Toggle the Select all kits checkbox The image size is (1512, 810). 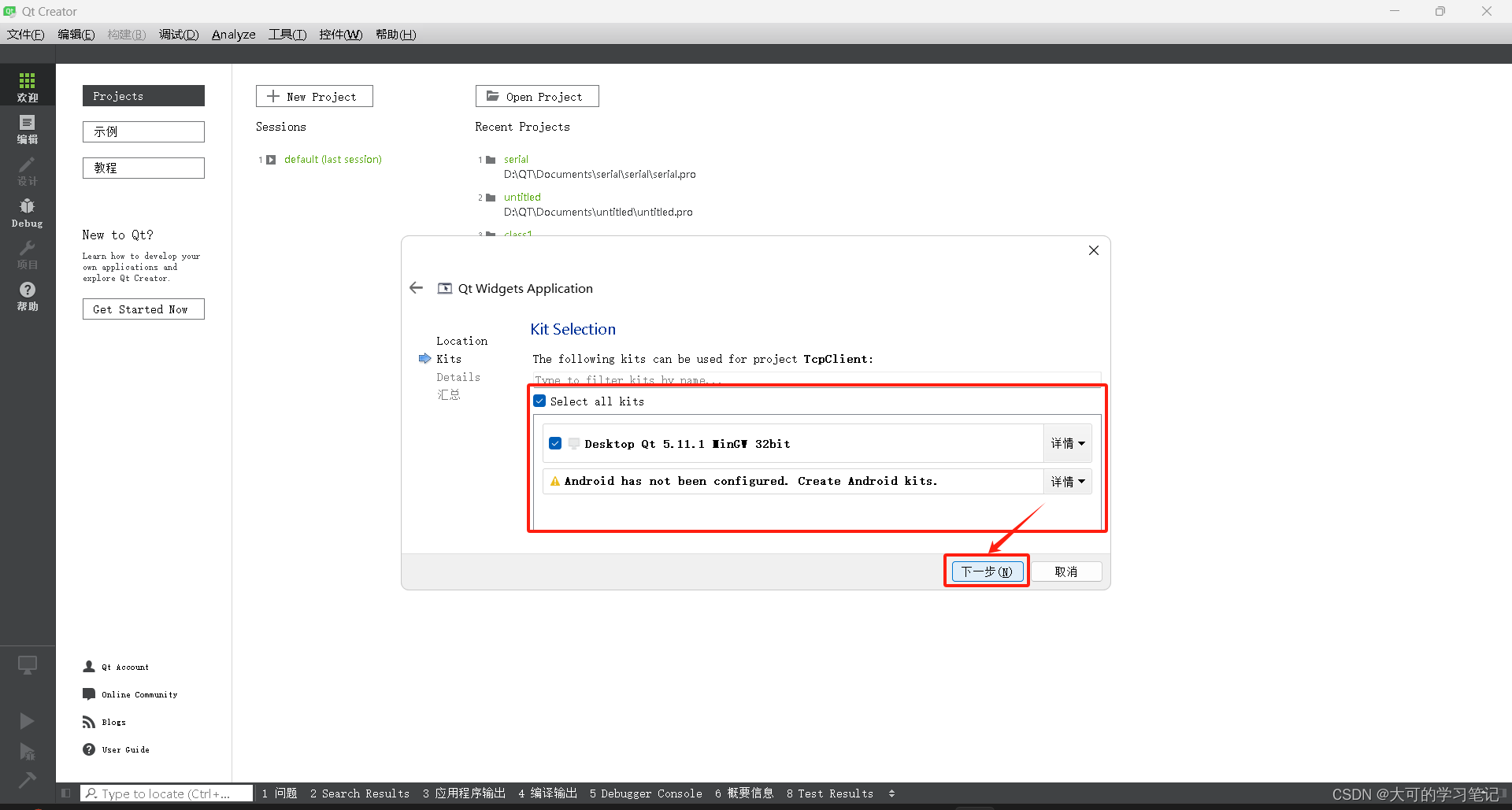click(x=539, y=401)
